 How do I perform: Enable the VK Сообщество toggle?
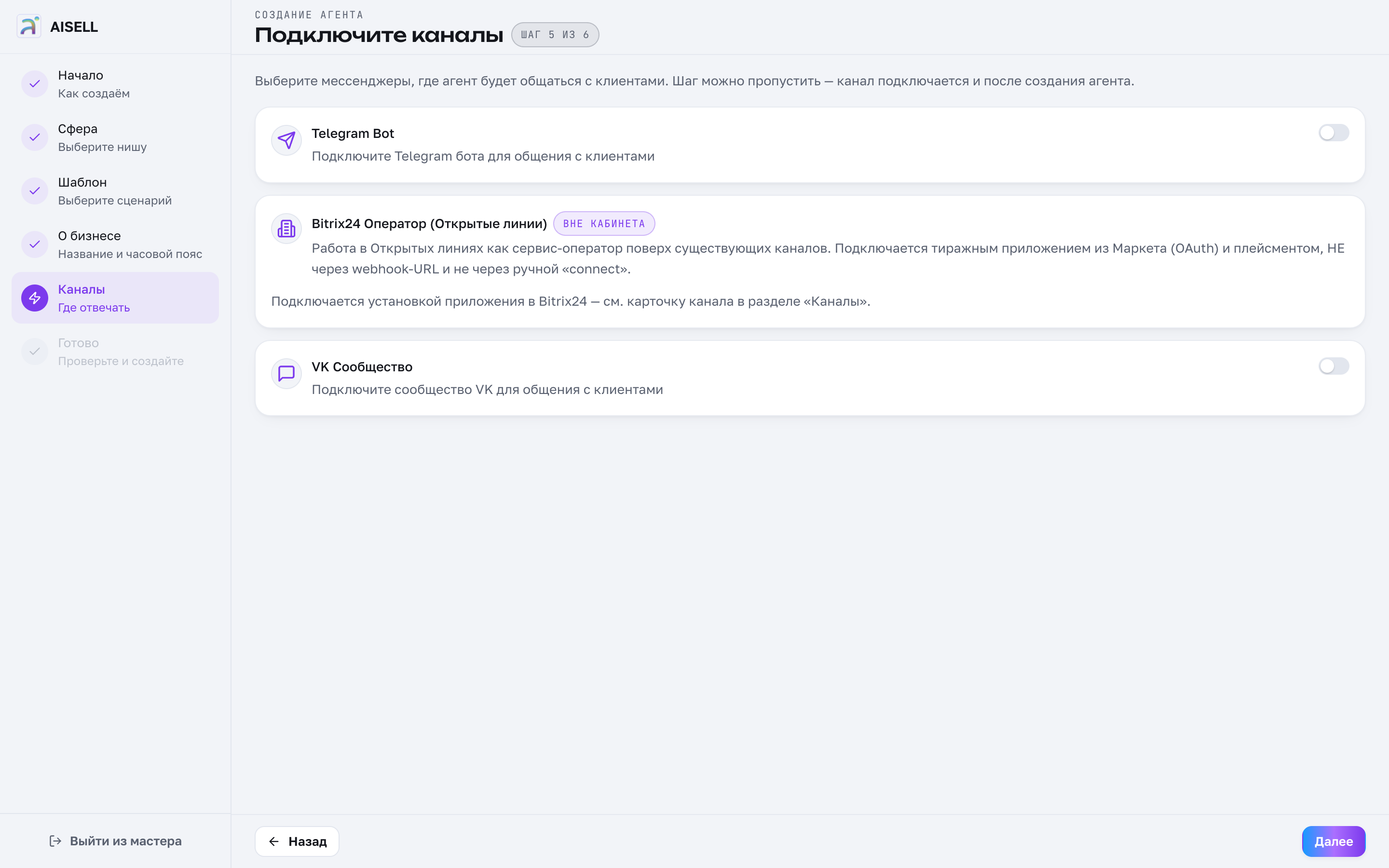tap(1334, 366)
